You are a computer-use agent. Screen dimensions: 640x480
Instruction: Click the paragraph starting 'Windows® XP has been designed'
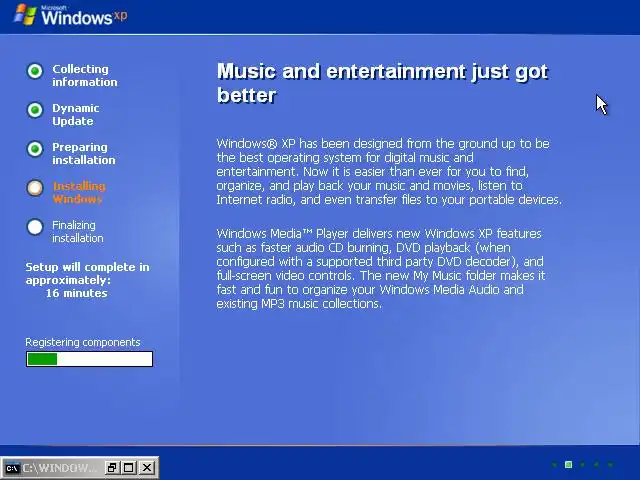(389, 171)
